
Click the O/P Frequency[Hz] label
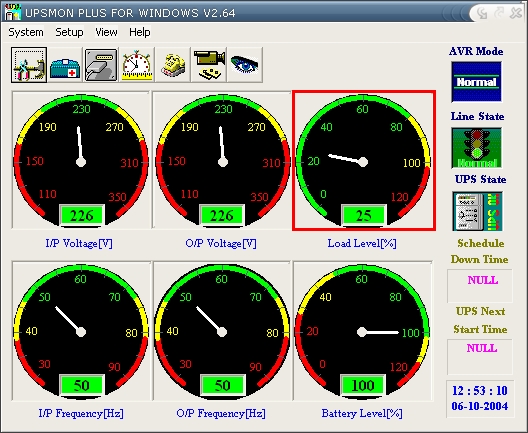(221, 413)
